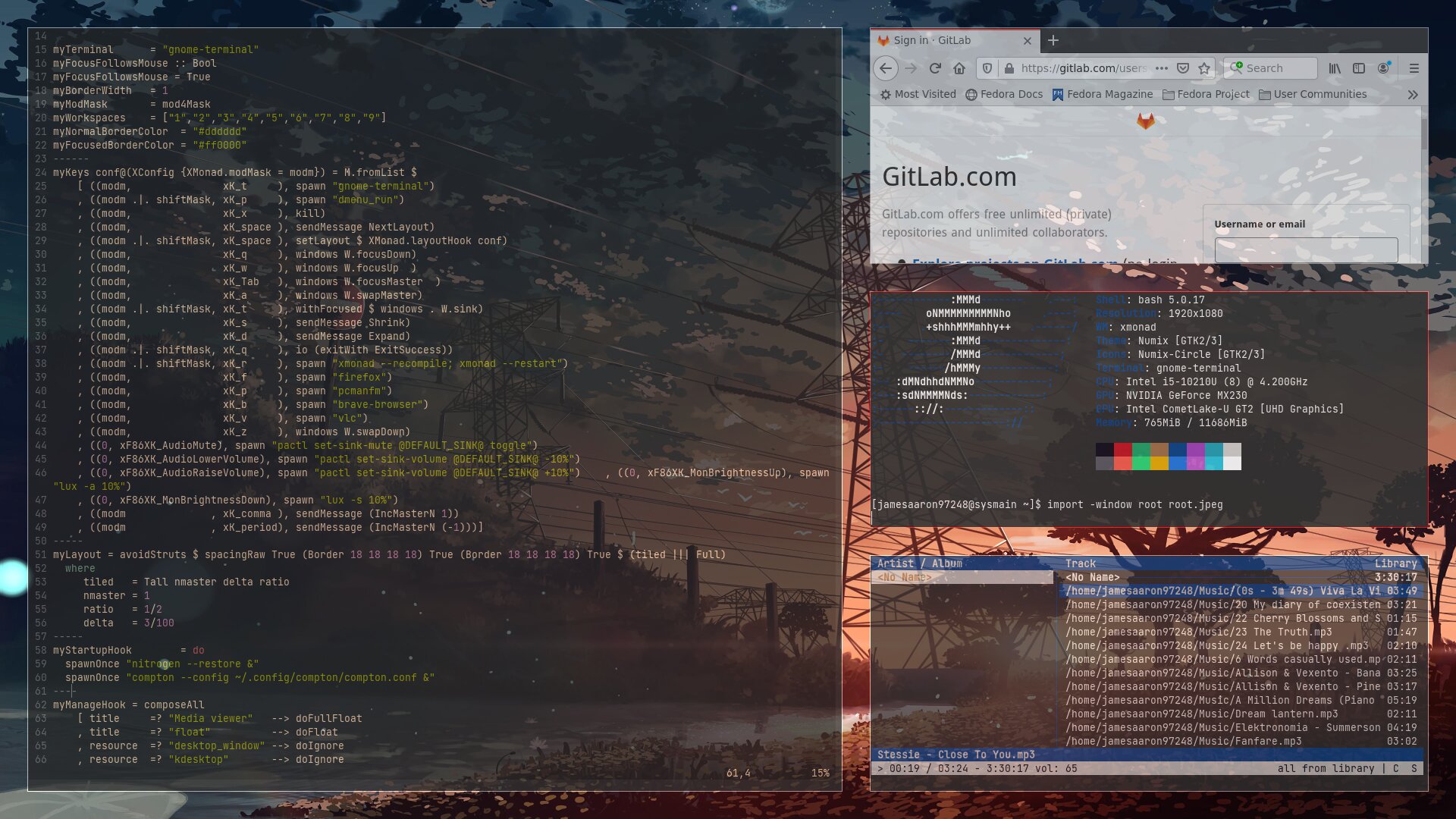Show site security lock information
Viewport: 1456px width, 819px height.
pyautogui.click(x=1009, y=68)
